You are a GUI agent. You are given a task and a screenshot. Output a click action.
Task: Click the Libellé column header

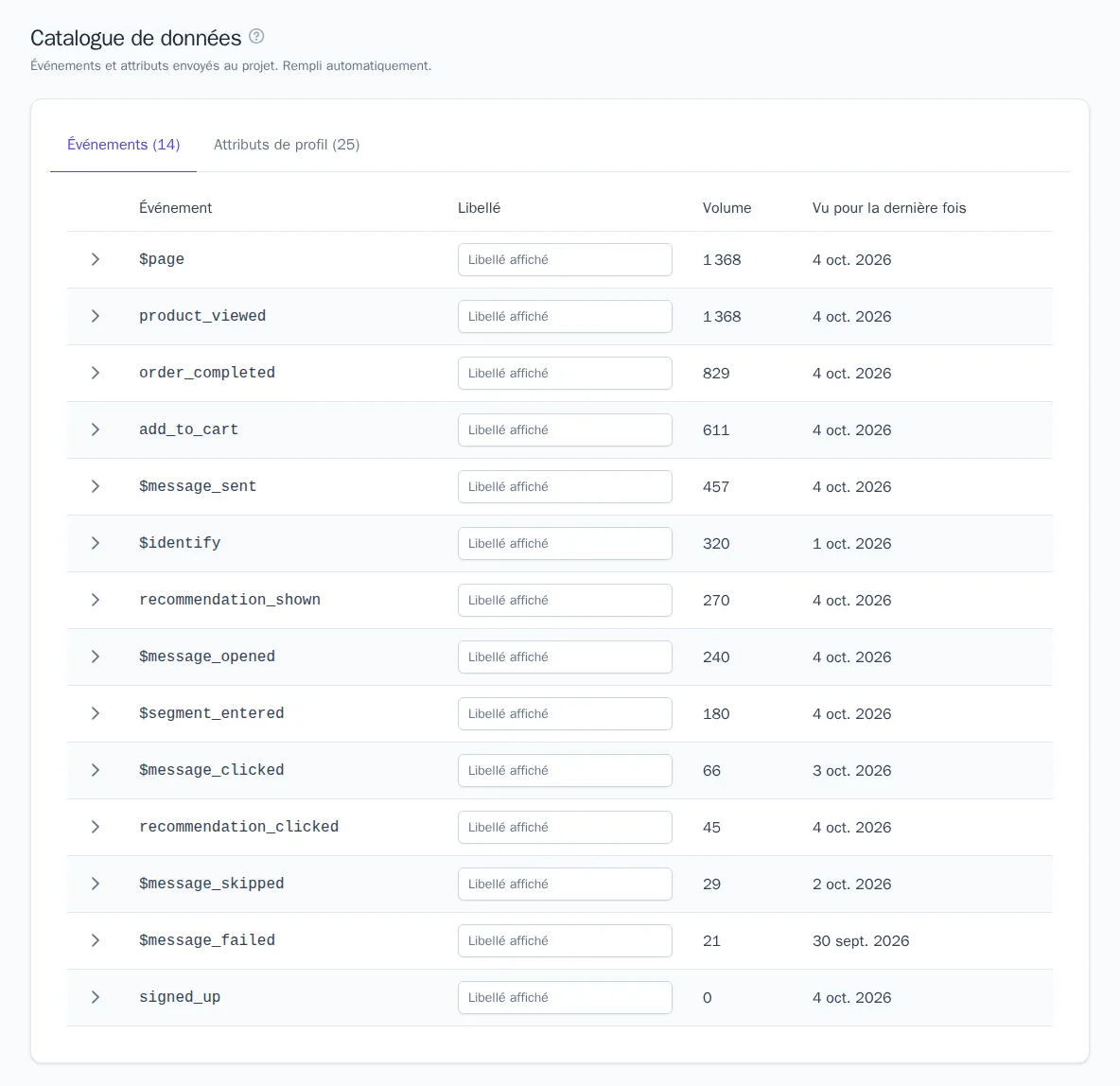point(479,208)
